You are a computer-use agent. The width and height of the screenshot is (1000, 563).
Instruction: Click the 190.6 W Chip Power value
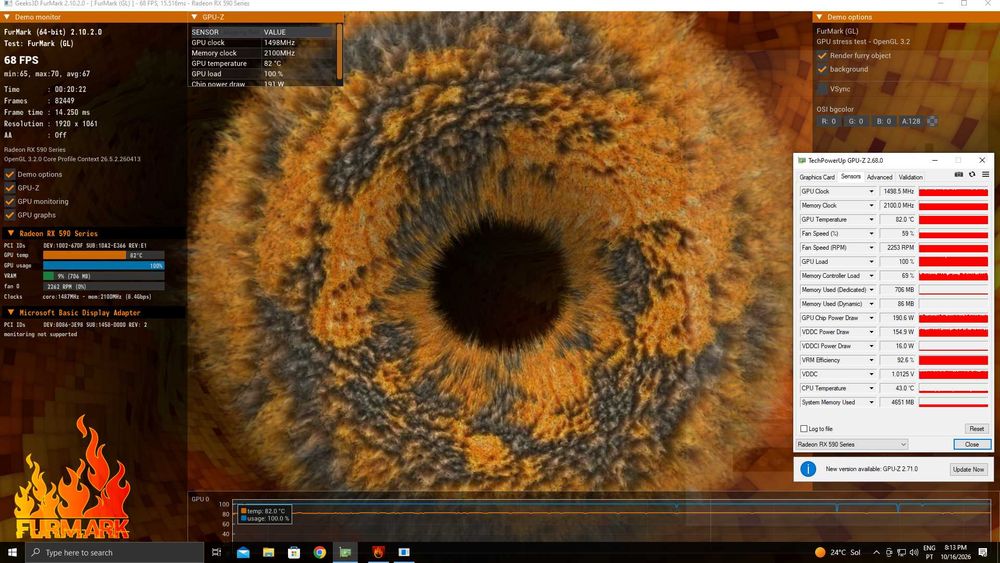click(898, 318)
